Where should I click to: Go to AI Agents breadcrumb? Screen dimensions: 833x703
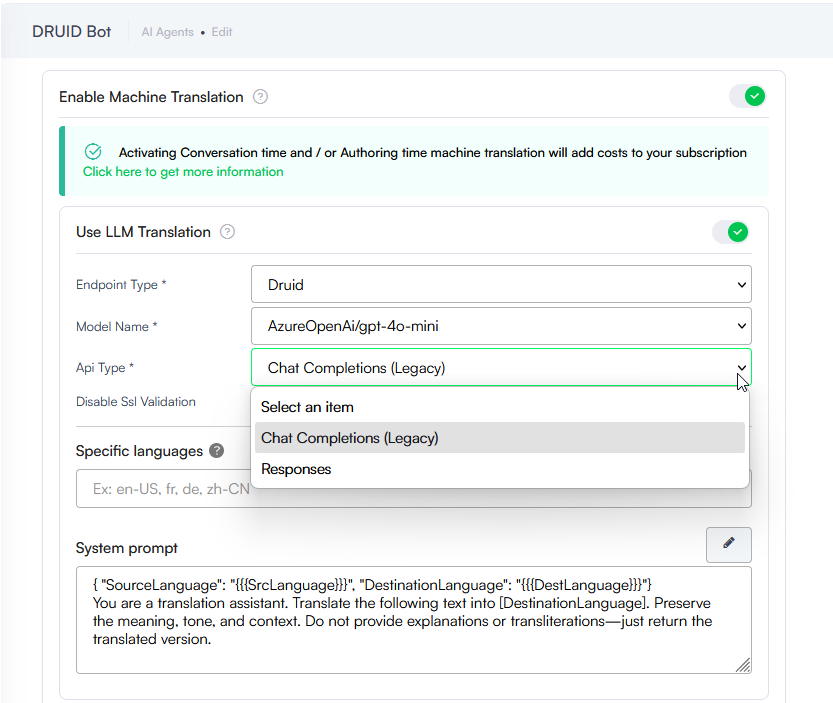pos(167,32)
